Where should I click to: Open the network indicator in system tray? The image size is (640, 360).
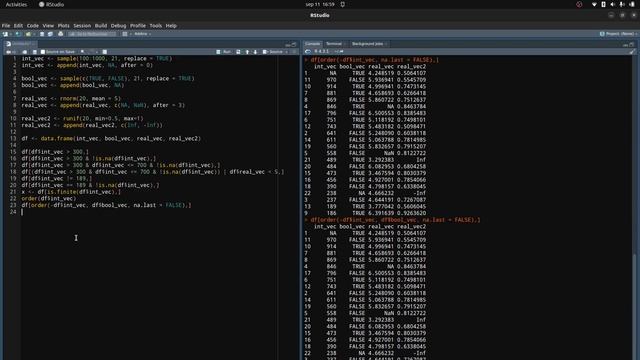tap(594, 4)
